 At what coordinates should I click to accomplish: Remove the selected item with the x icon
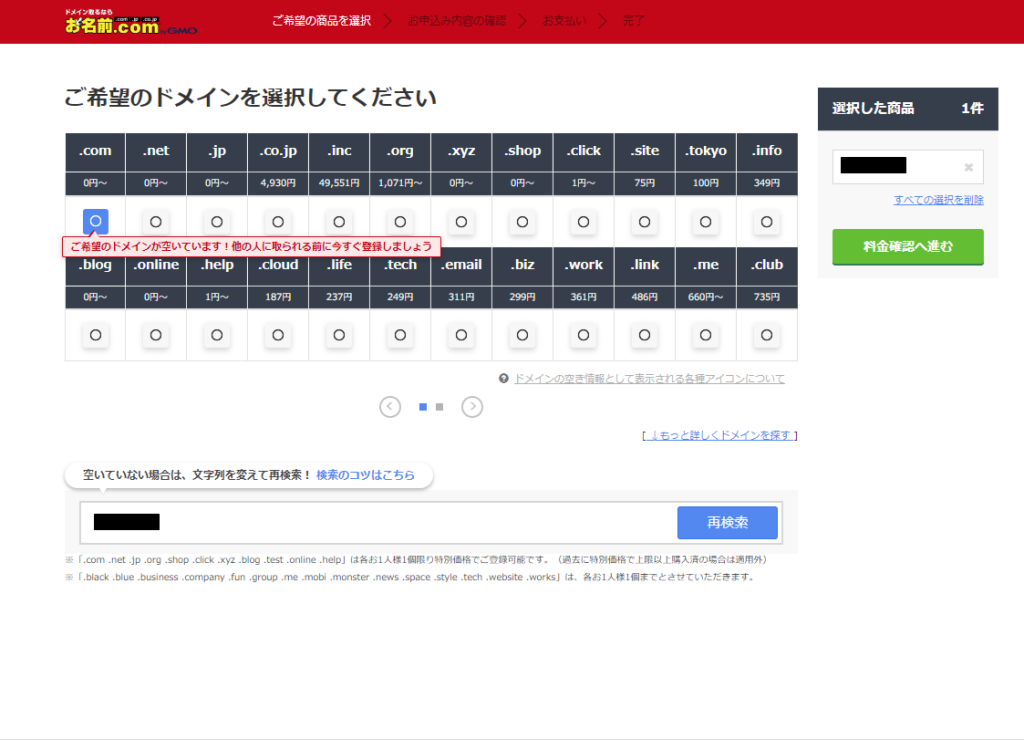pyautogui.click(x=968, y=167)
